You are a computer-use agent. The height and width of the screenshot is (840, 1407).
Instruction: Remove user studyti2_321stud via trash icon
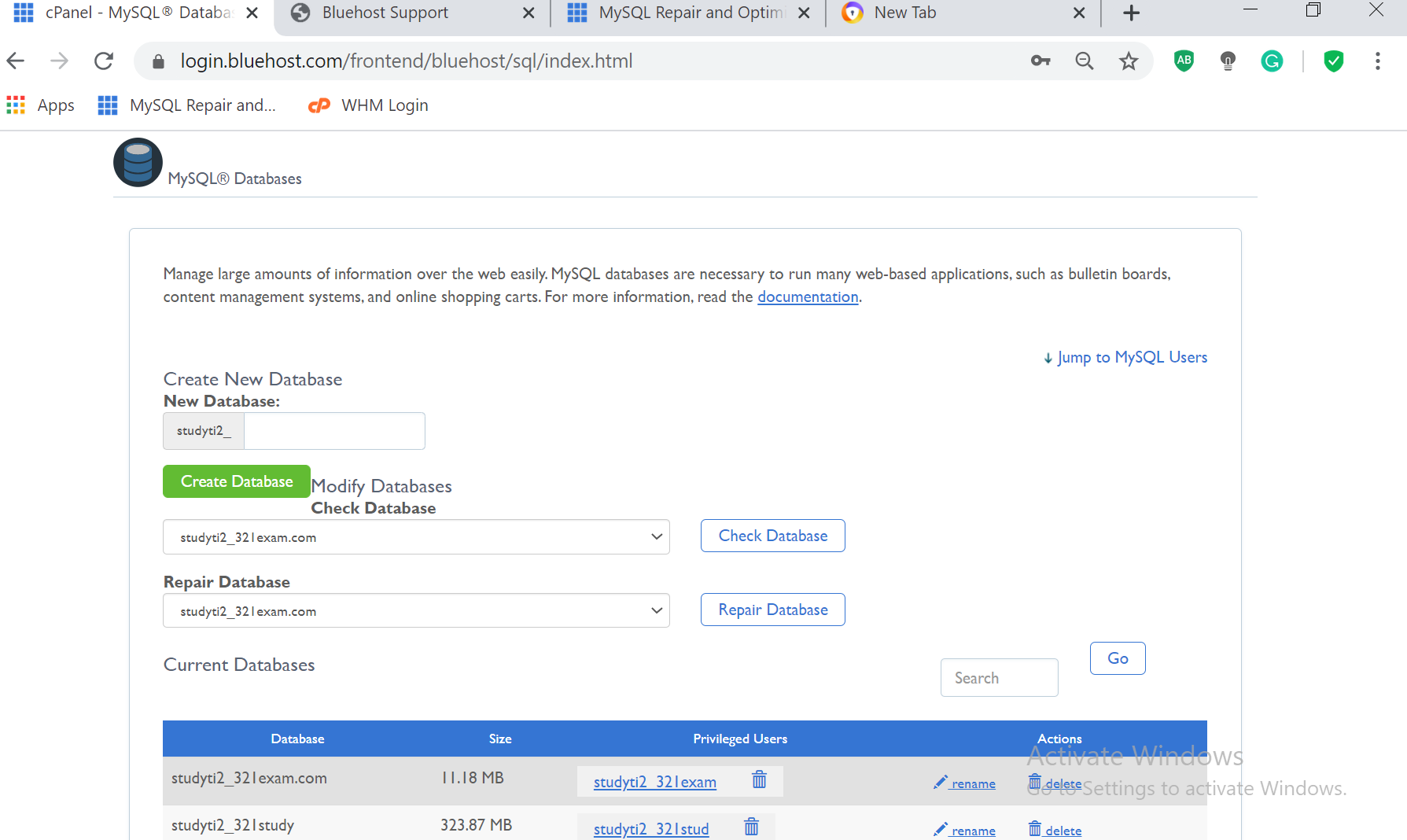pyautogui.click(x=751, y=827)
